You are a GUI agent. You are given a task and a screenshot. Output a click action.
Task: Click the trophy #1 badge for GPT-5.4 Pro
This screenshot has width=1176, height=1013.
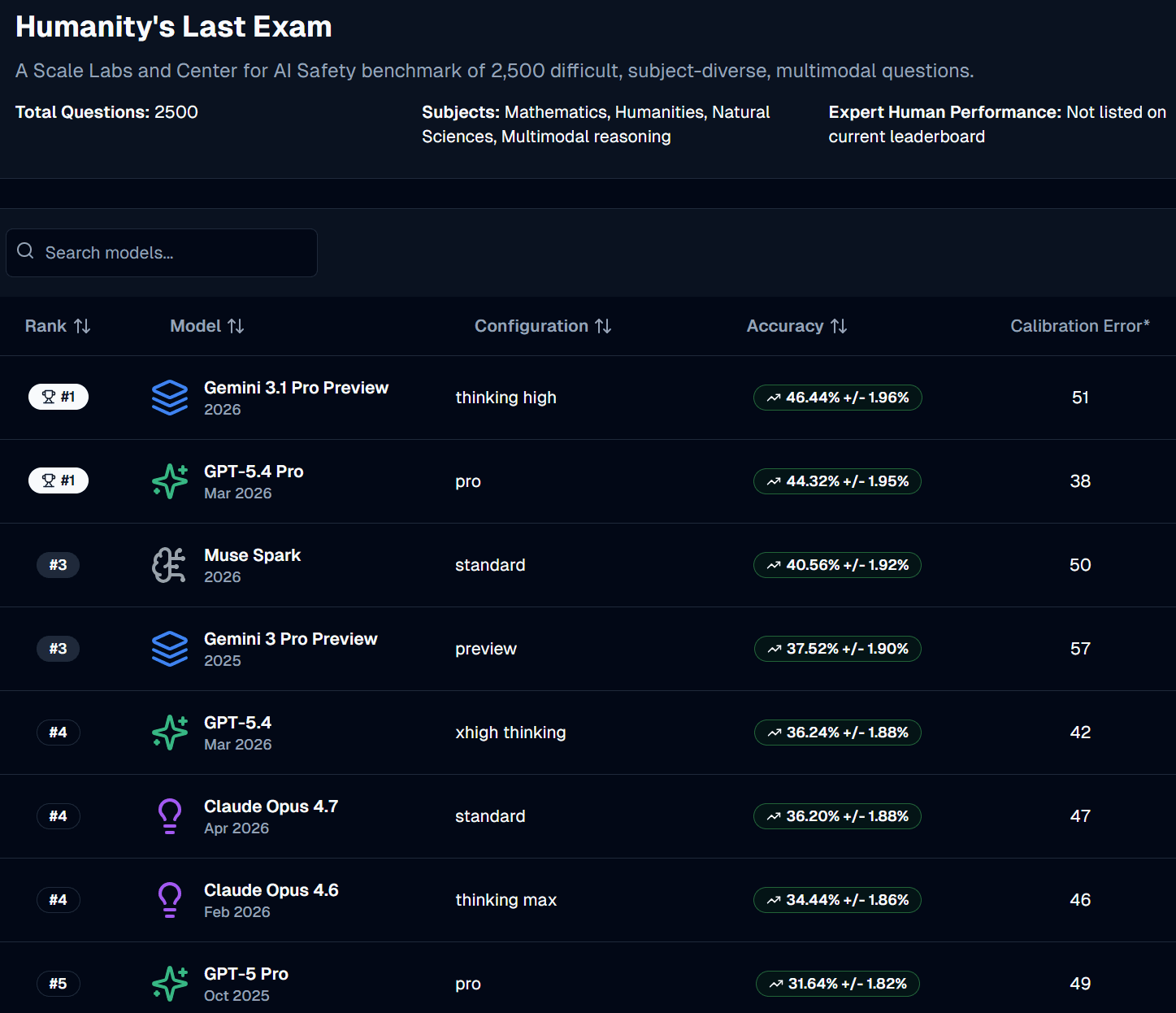(59, 480)
